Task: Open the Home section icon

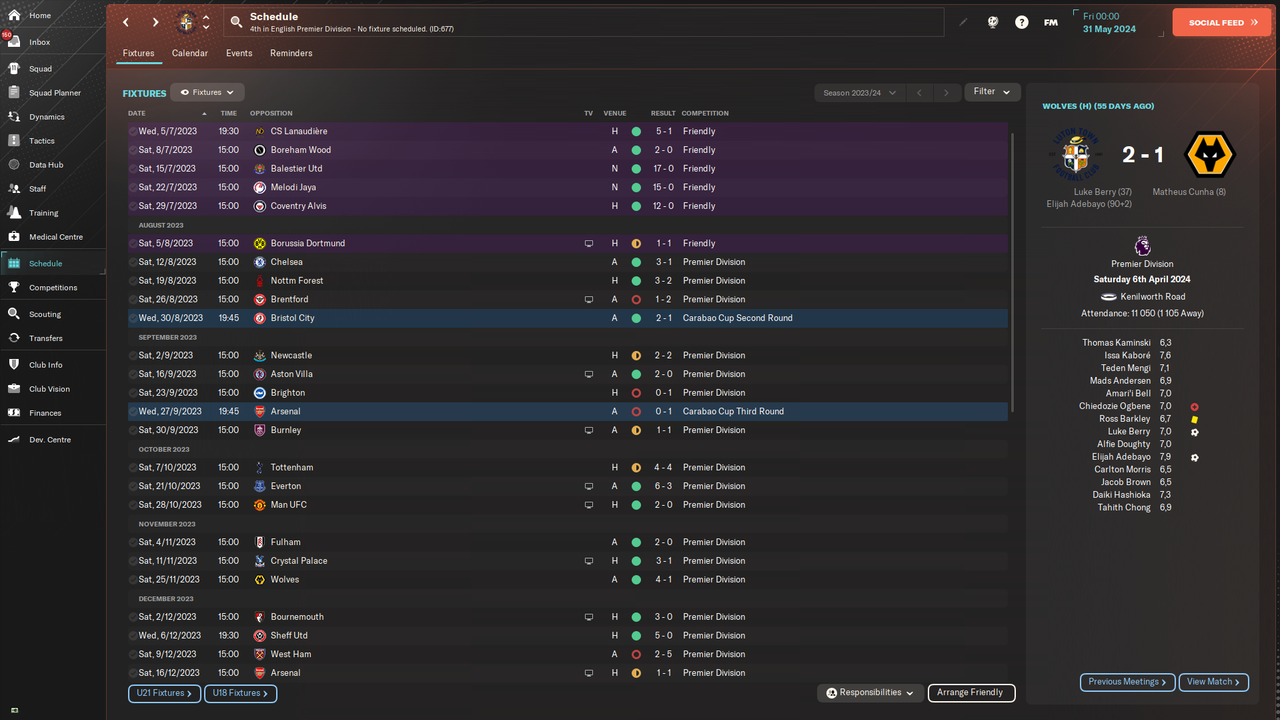Action: 14,16
